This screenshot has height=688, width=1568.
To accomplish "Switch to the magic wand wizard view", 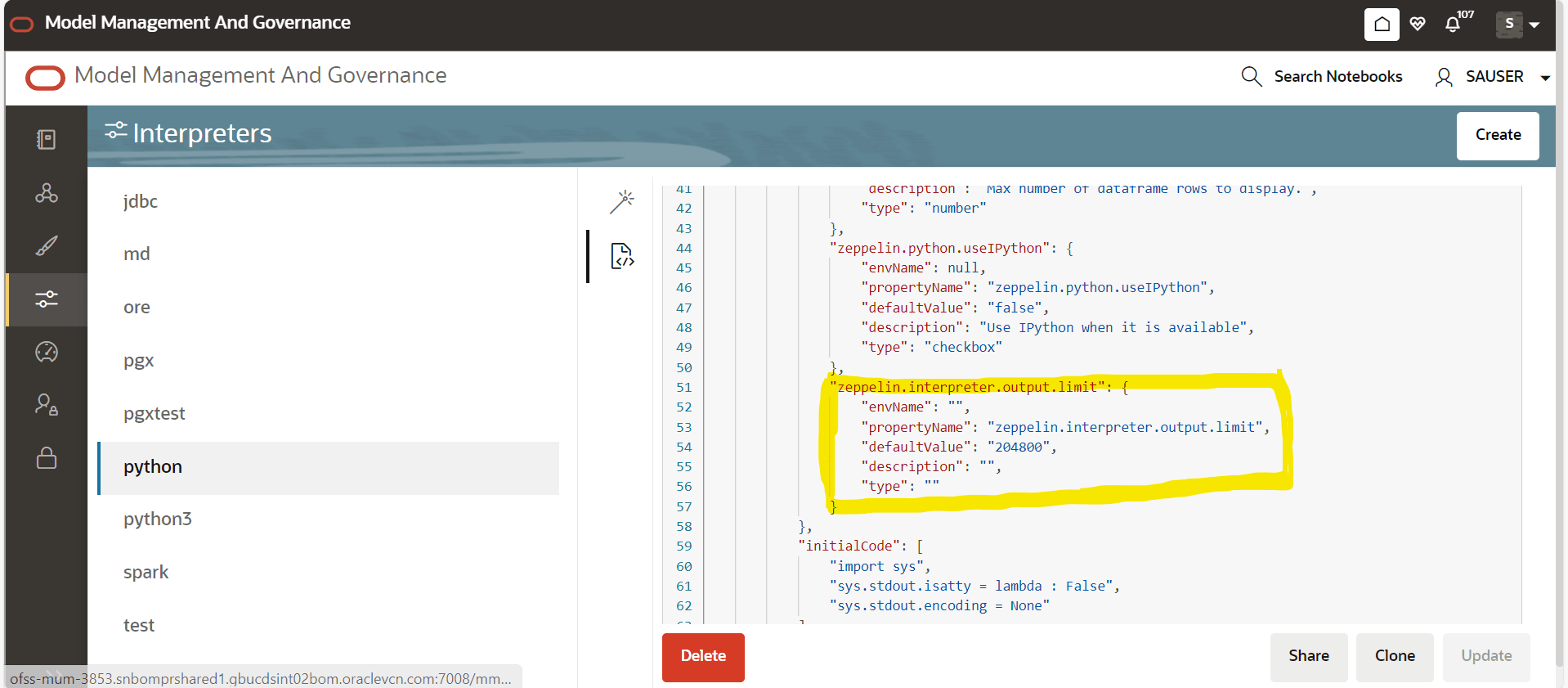I will click(x=622, y=202).
